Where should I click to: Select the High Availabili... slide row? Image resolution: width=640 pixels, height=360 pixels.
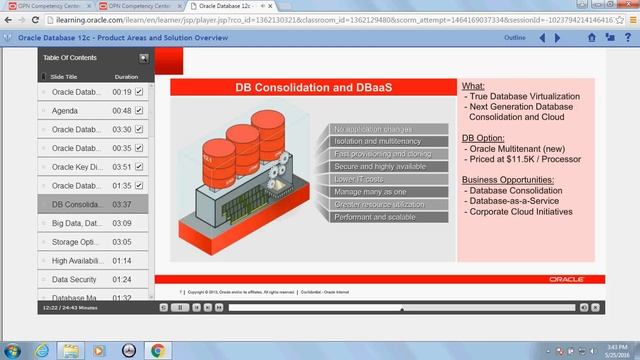pos(93,260)
